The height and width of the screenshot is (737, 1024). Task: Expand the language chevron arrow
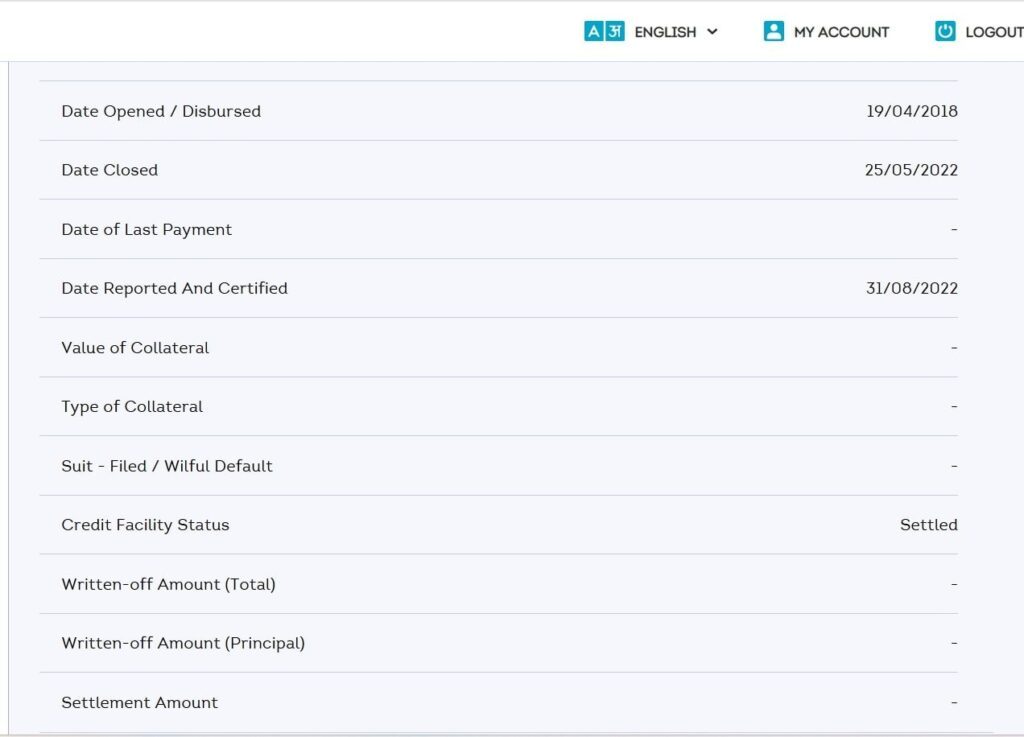[x=712, y=31]
